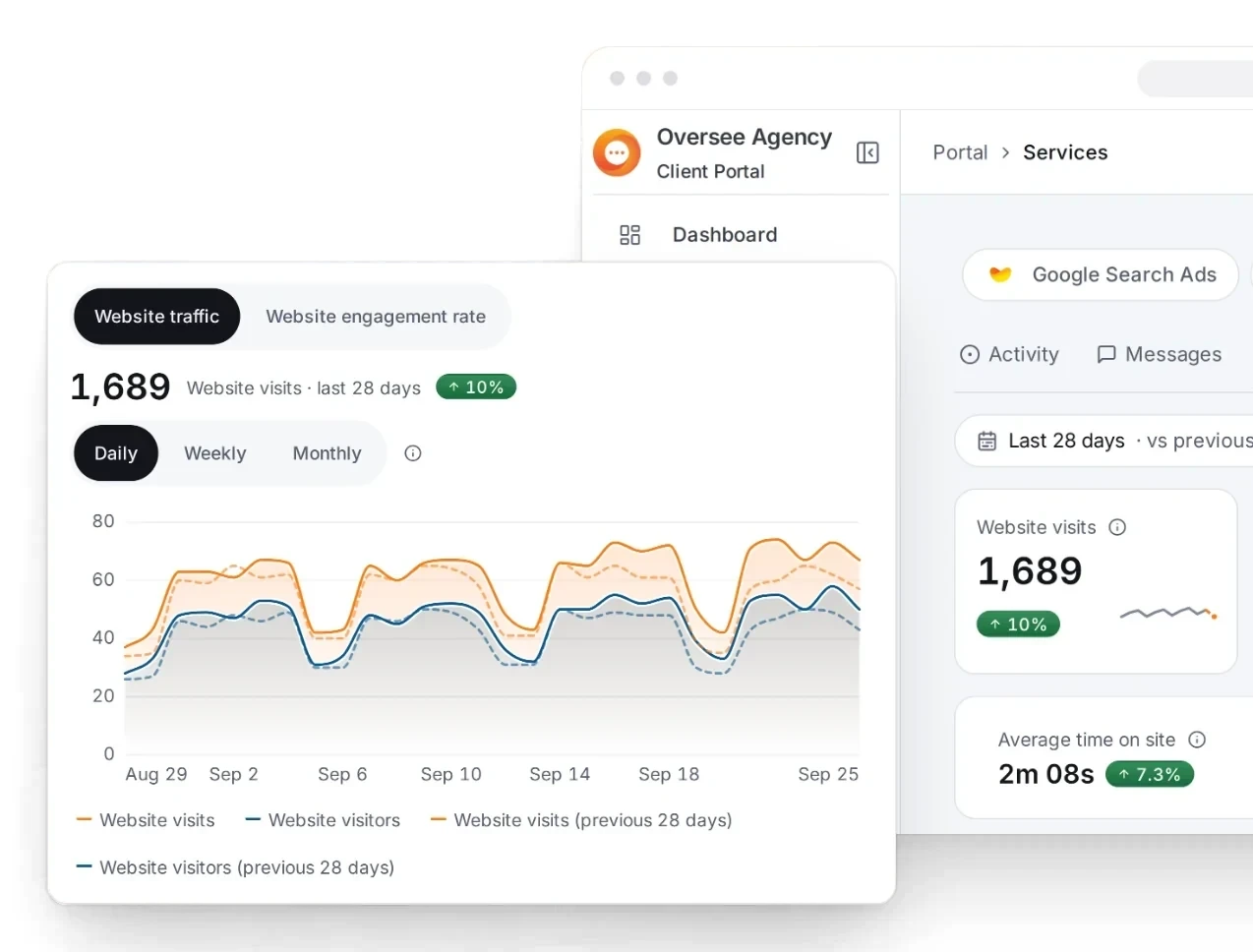
Task: Select the Website engagement rate tab
Action: [x=376, y=317]
